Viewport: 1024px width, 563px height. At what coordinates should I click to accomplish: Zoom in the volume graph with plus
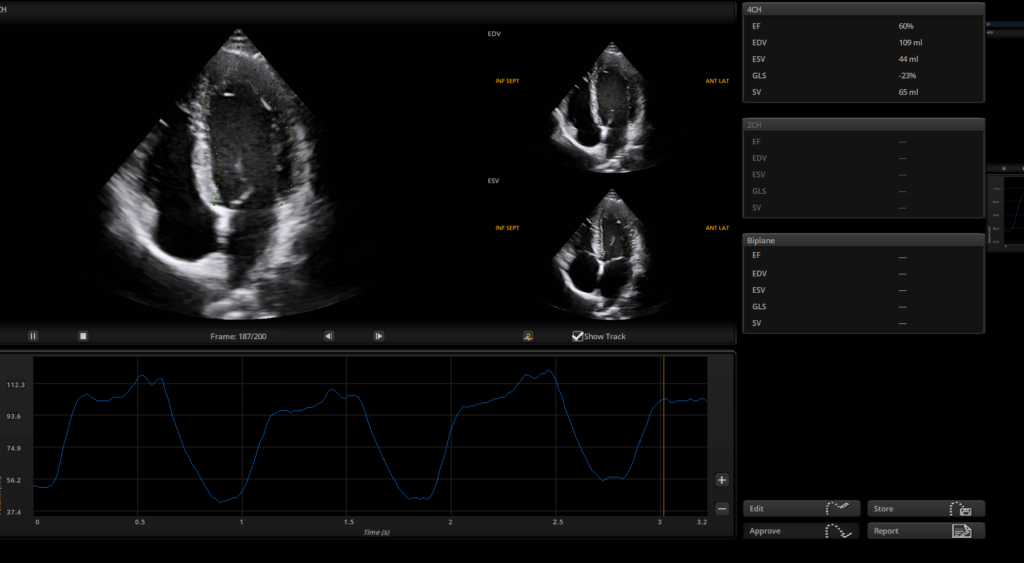tap(722, 480)
